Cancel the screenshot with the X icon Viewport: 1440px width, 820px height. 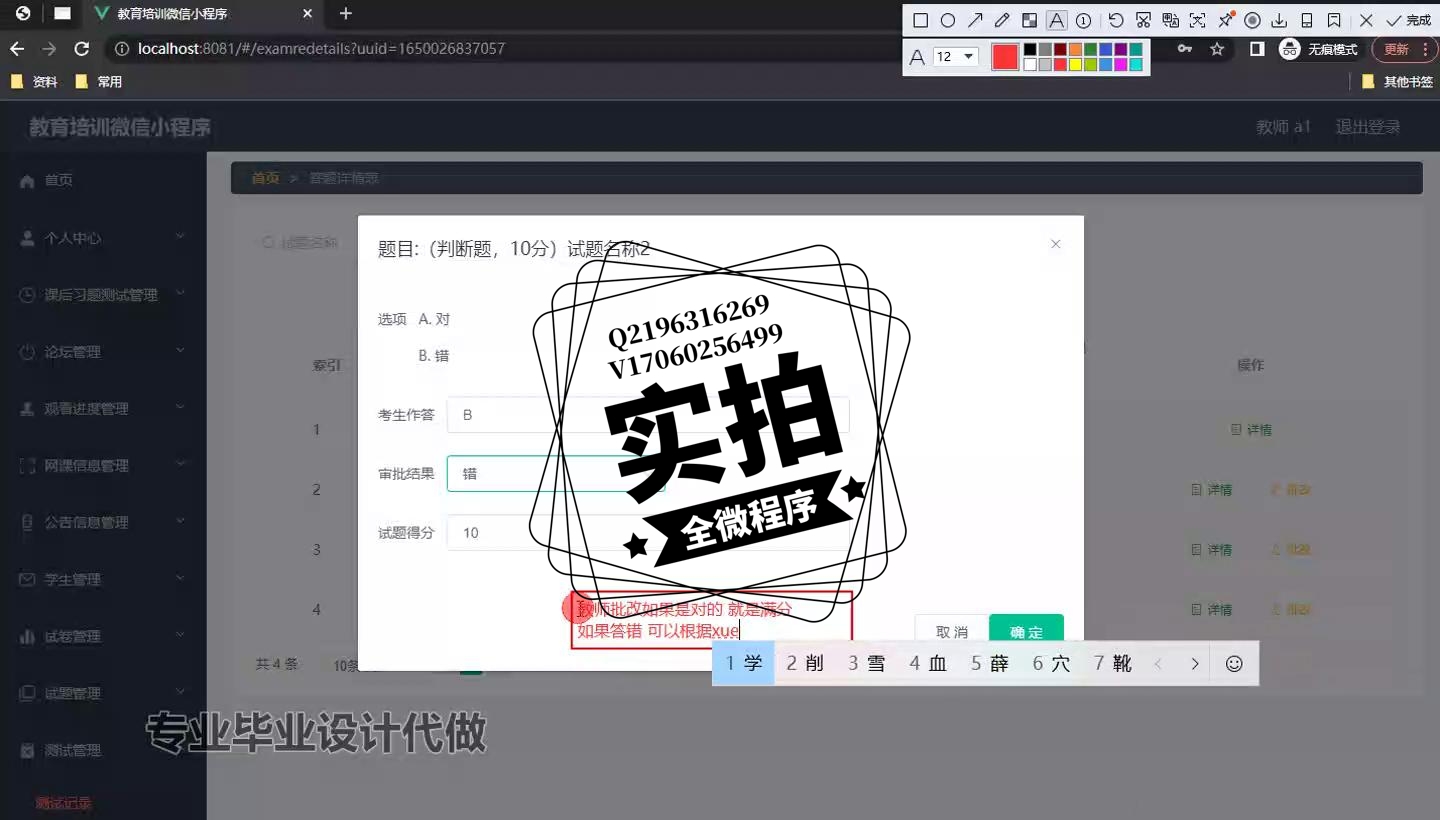click(1366, 20)
